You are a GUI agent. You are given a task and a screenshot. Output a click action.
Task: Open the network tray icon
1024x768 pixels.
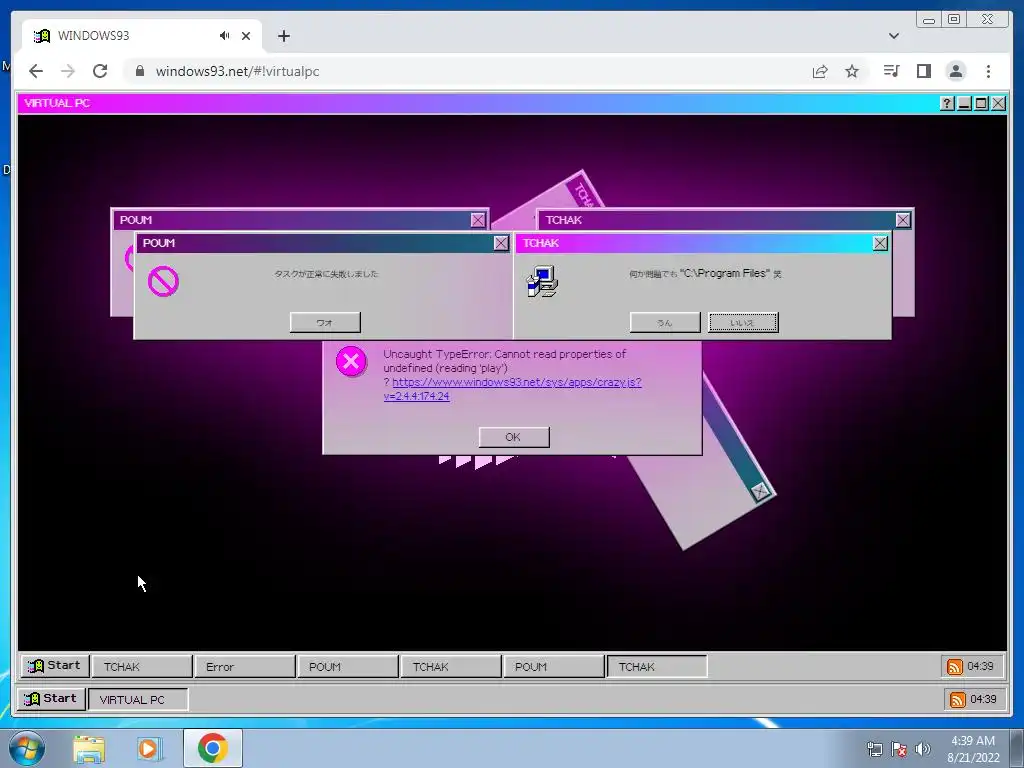874,749
